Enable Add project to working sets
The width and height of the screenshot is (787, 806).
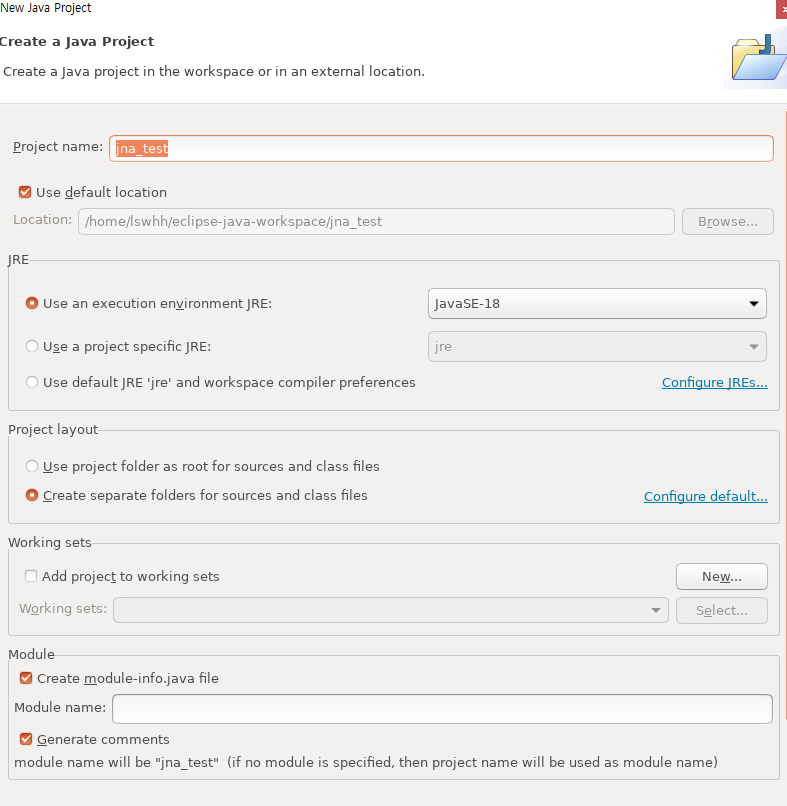tap(30, 576)
